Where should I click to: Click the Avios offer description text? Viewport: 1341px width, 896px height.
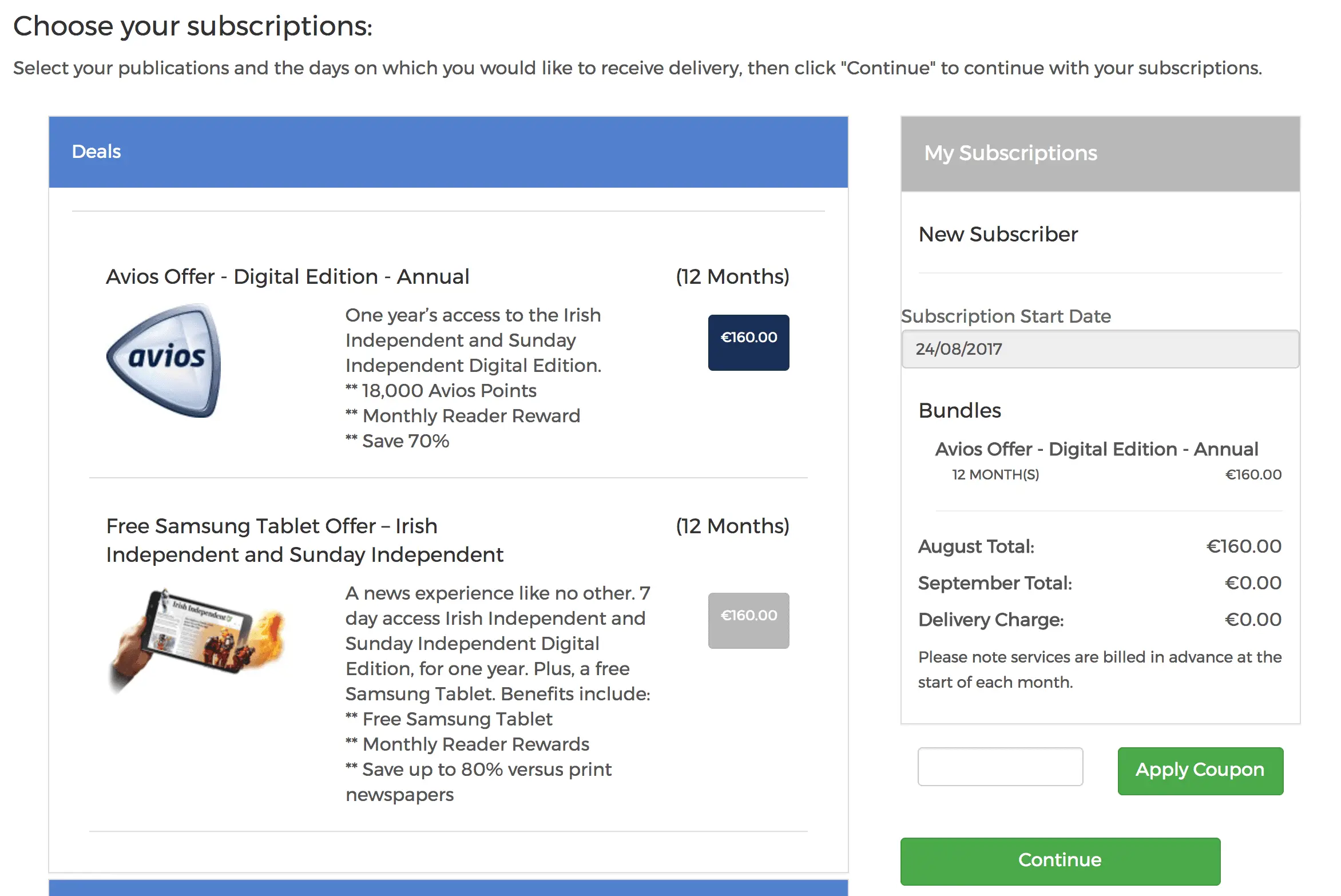[473, 378]
